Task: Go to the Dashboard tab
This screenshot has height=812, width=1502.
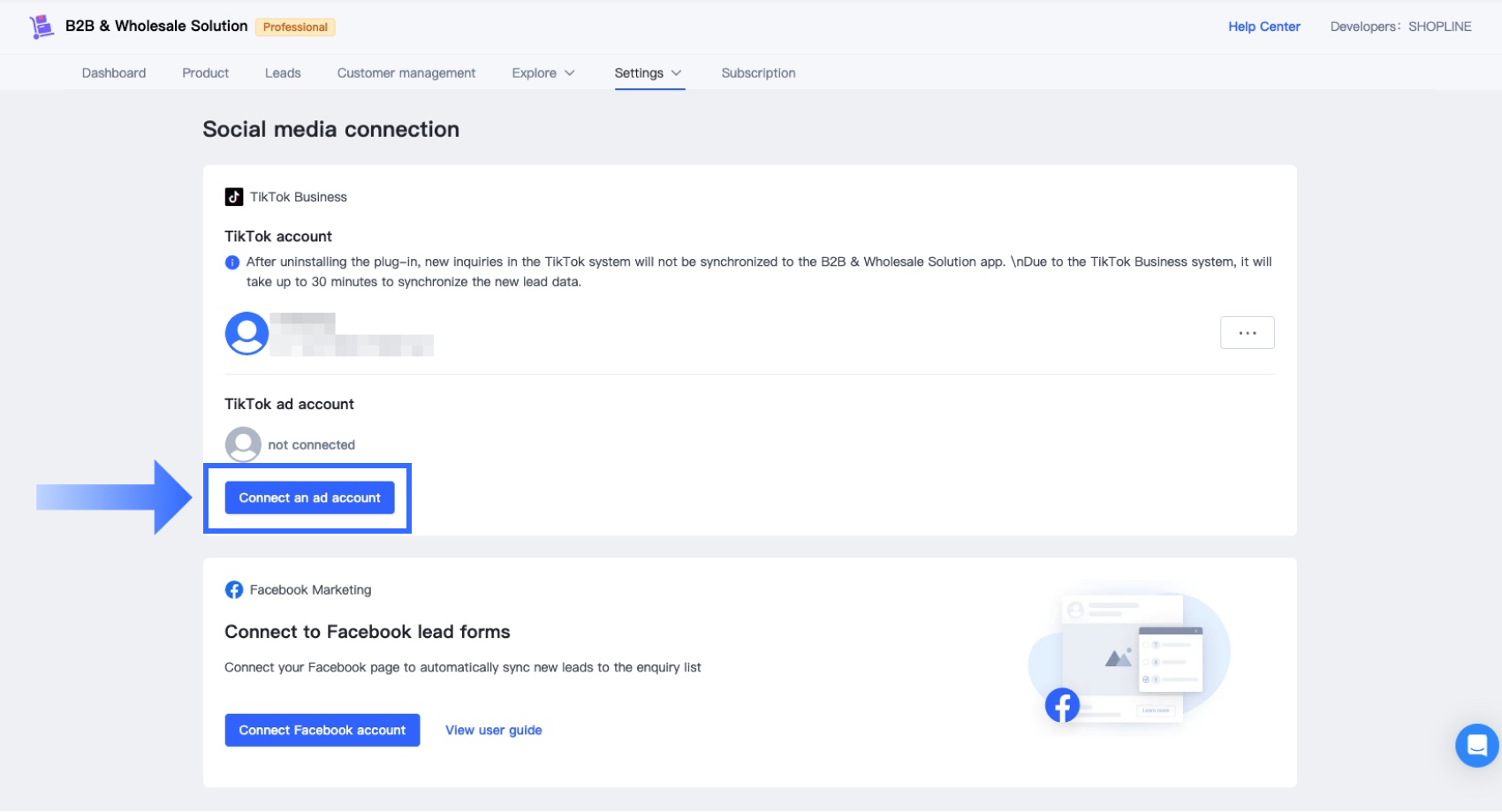Action: [x=114, y=73]
